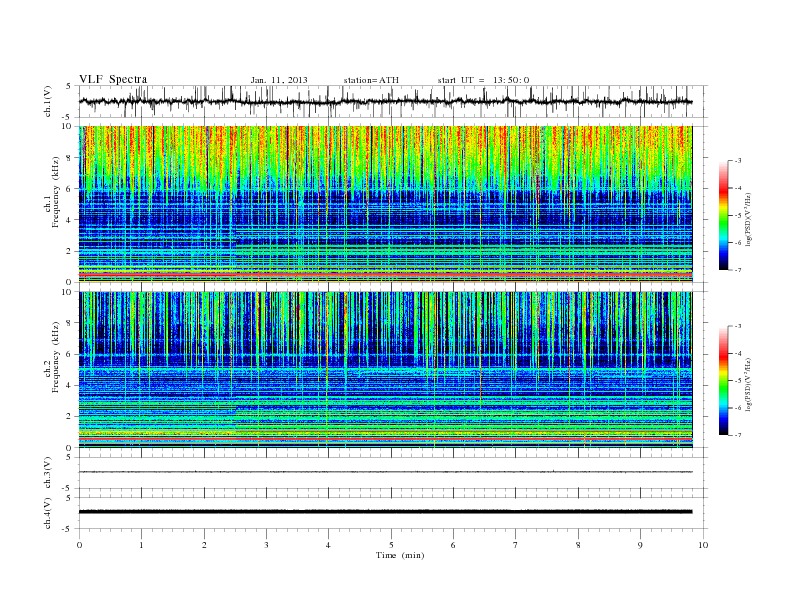Select the ch.4 thick waveform trace

(385, 512)
